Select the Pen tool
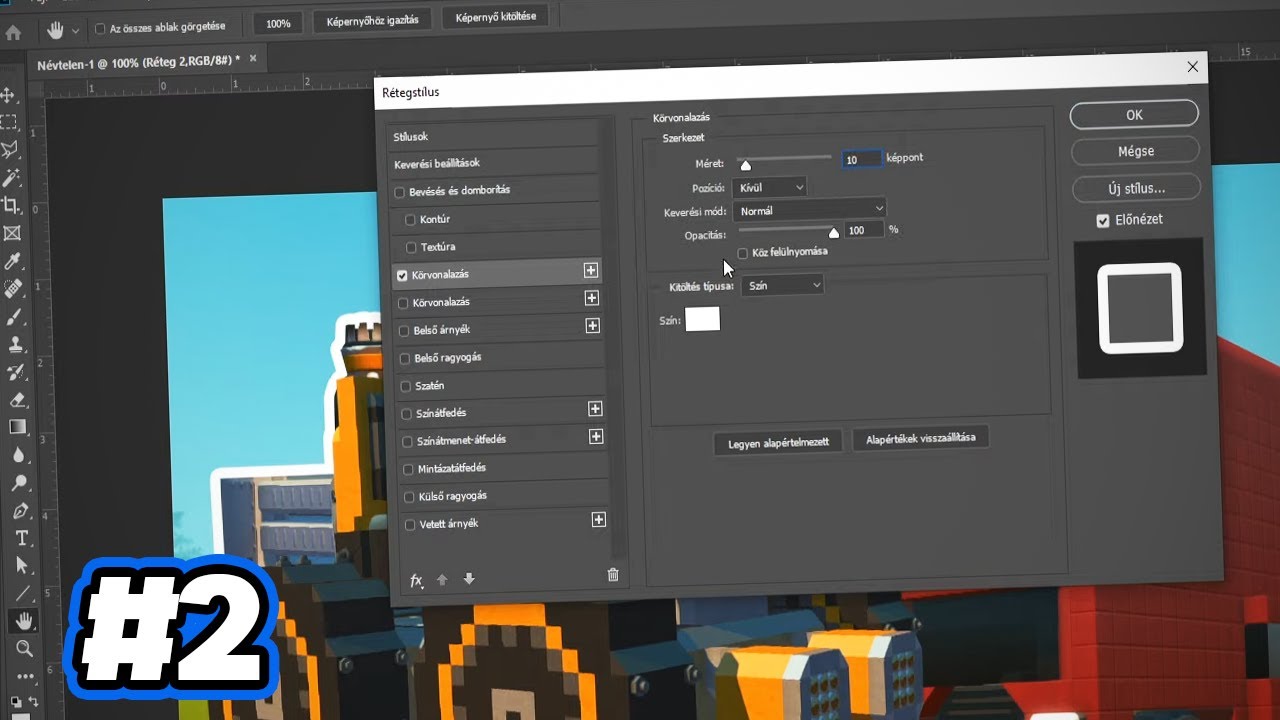 [x=21, y=511]
